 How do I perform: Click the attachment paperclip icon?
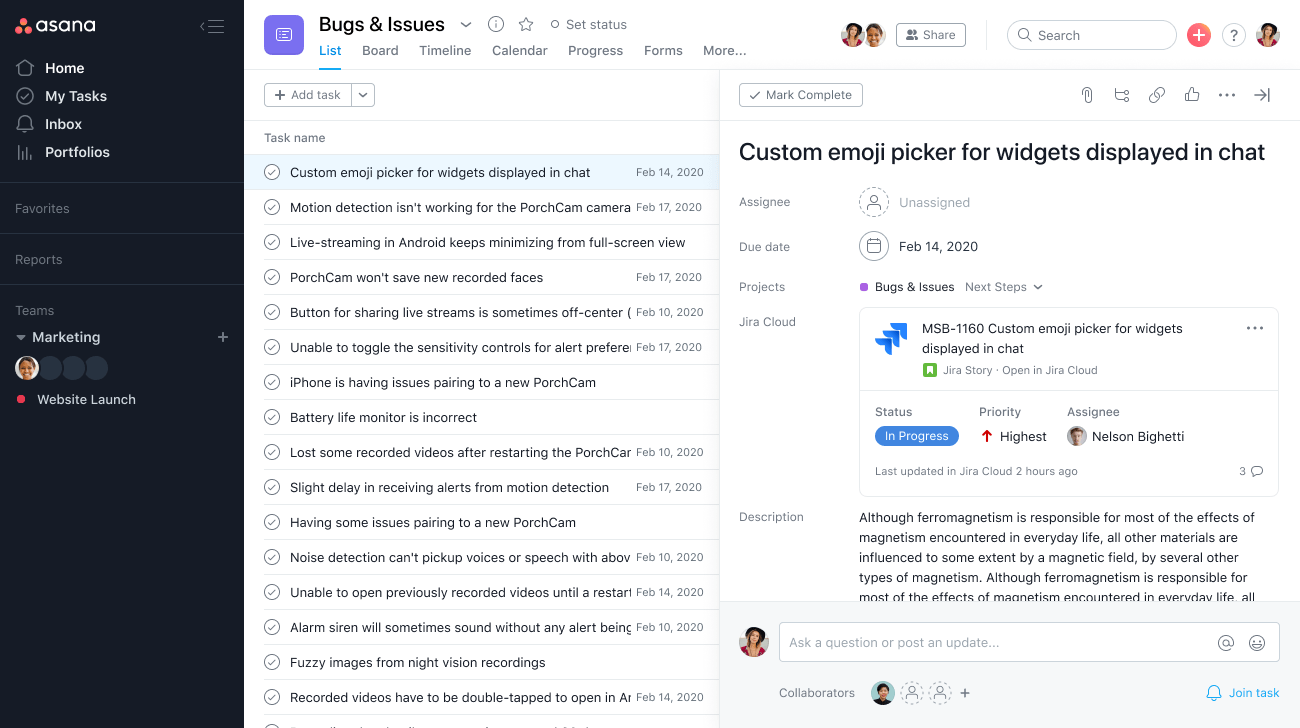click(1087, 95)
